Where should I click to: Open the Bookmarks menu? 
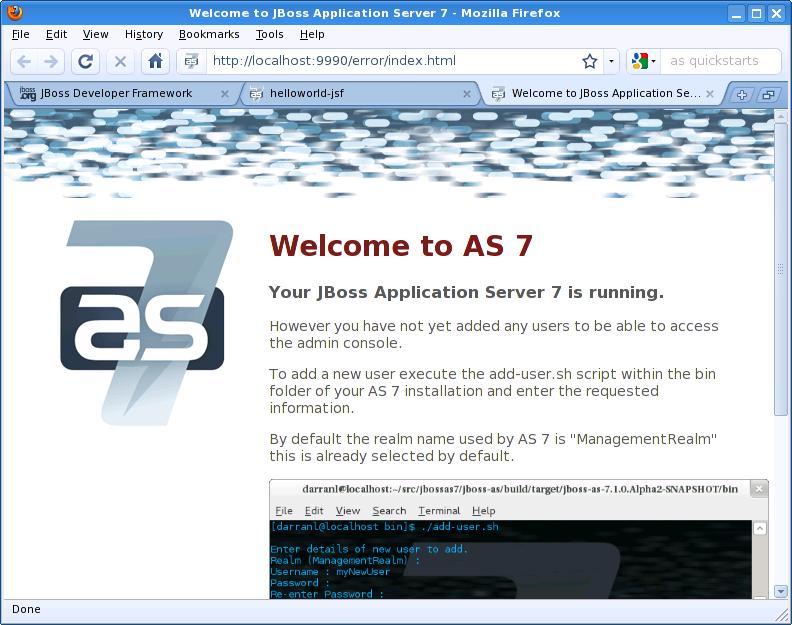tap(209, 34)
